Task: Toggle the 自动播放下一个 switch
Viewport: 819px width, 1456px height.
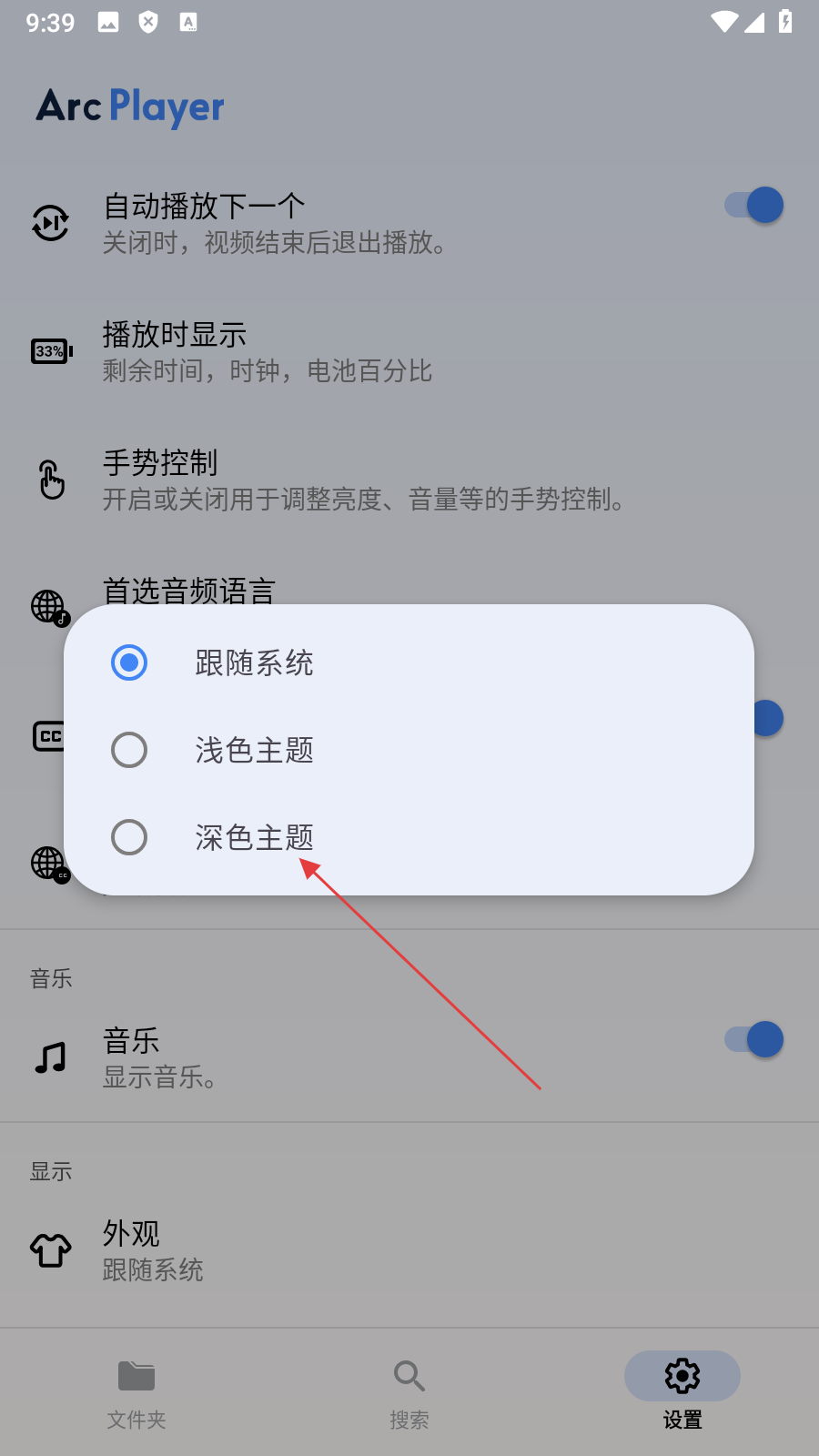Action: click(753, 206)
